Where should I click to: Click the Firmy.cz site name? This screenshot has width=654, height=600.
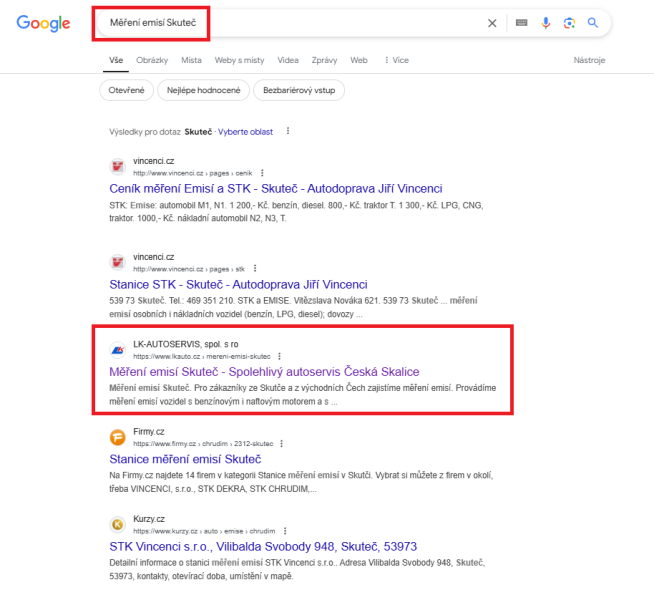[x=149, y=432]
